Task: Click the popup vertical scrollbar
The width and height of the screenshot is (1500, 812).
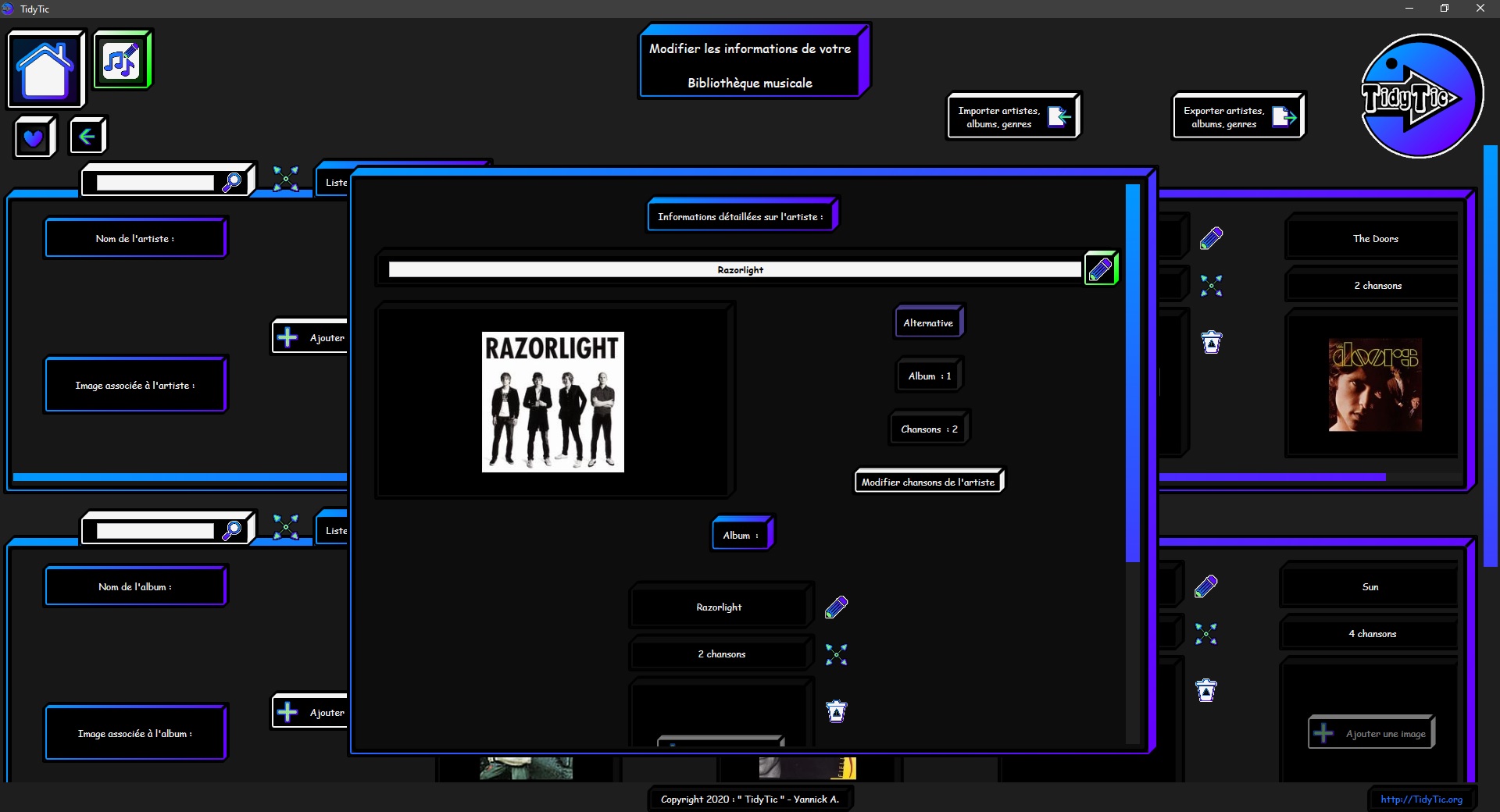Action: (1133, 373)
